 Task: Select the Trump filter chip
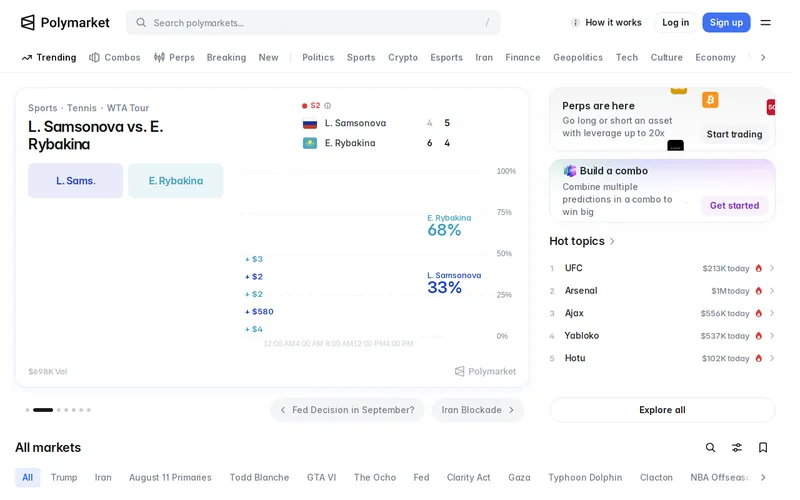pos(64,478)
